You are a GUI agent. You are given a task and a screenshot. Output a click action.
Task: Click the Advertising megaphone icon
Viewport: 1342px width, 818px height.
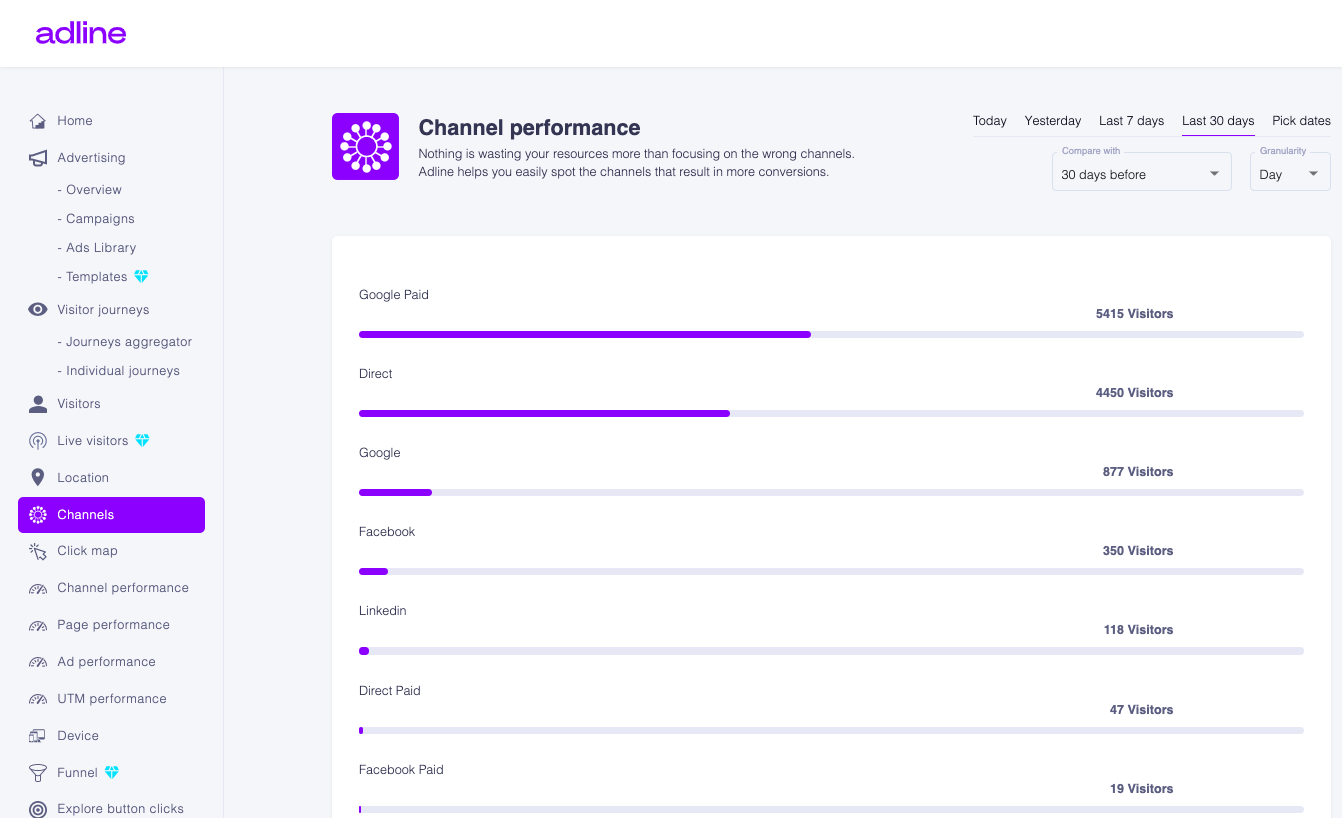38,158
